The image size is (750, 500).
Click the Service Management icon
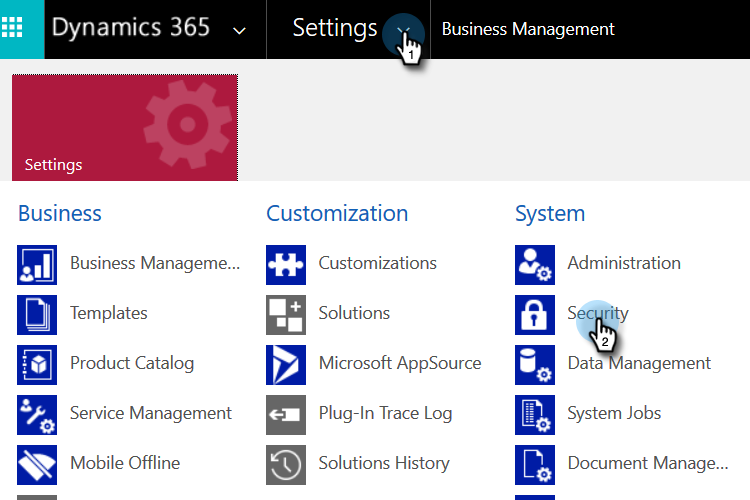[37, 414]
